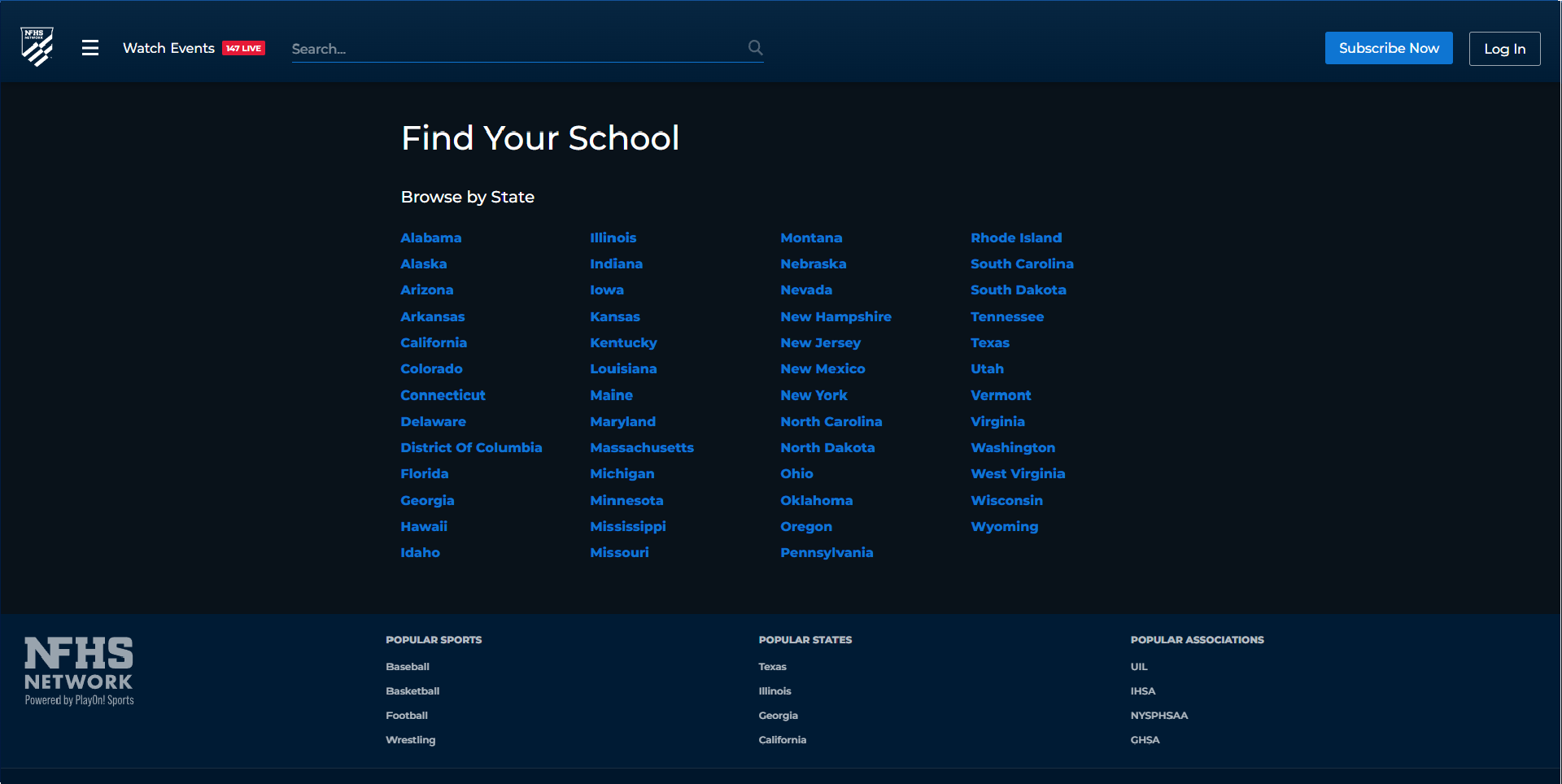The image size is (1562, 784).
Task: Open Watch Events page
Action: [x=168, y=48]
